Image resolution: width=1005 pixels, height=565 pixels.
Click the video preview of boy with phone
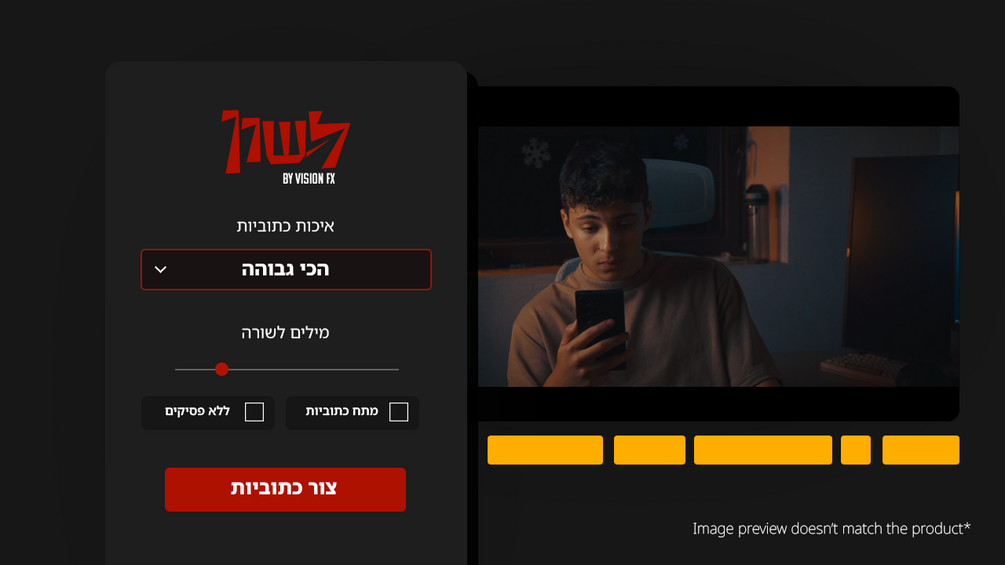click(718, 256)
